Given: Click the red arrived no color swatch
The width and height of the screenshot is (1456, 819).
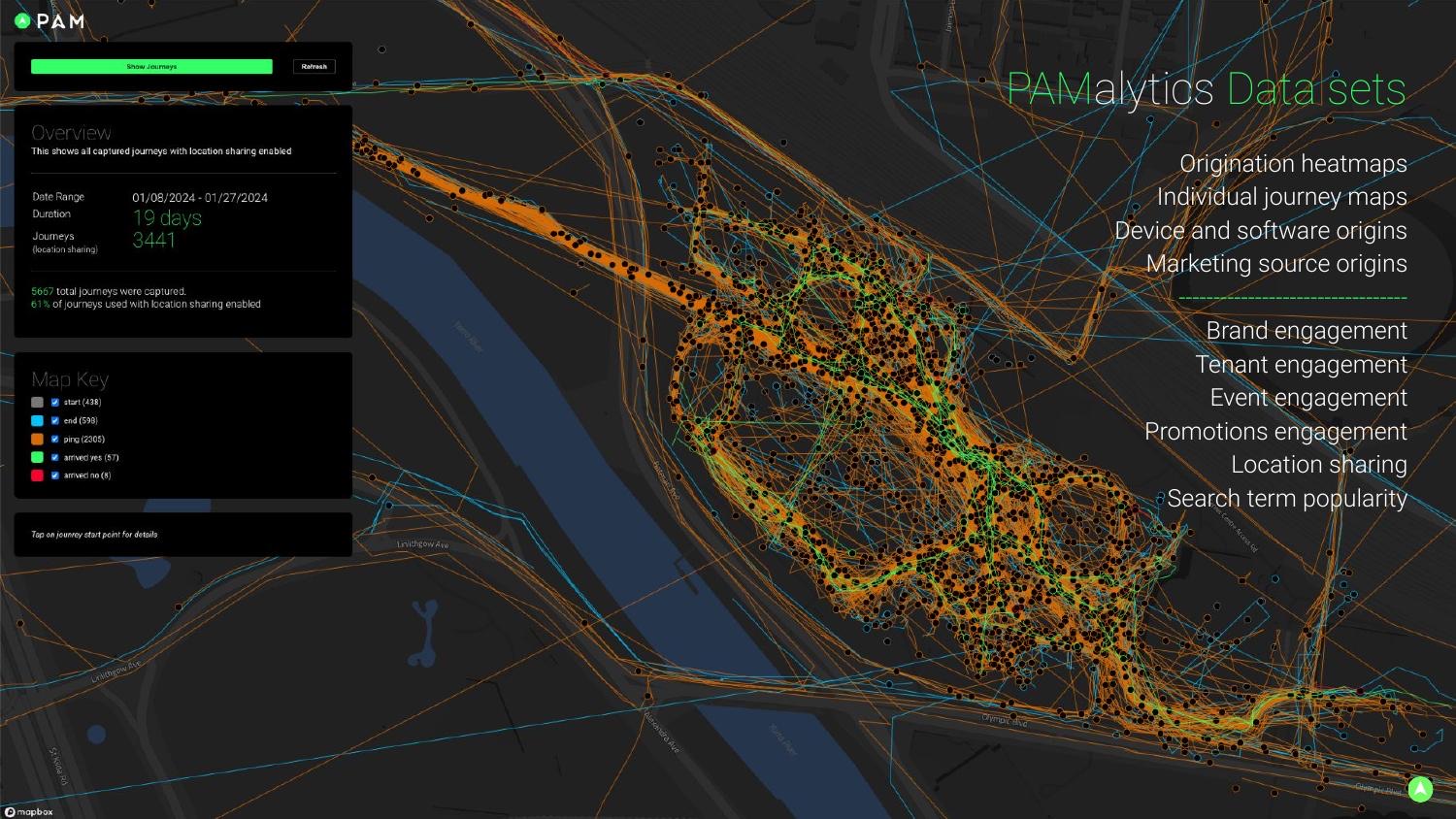Looking at the screenshot, I should click(x=37, y=475).
